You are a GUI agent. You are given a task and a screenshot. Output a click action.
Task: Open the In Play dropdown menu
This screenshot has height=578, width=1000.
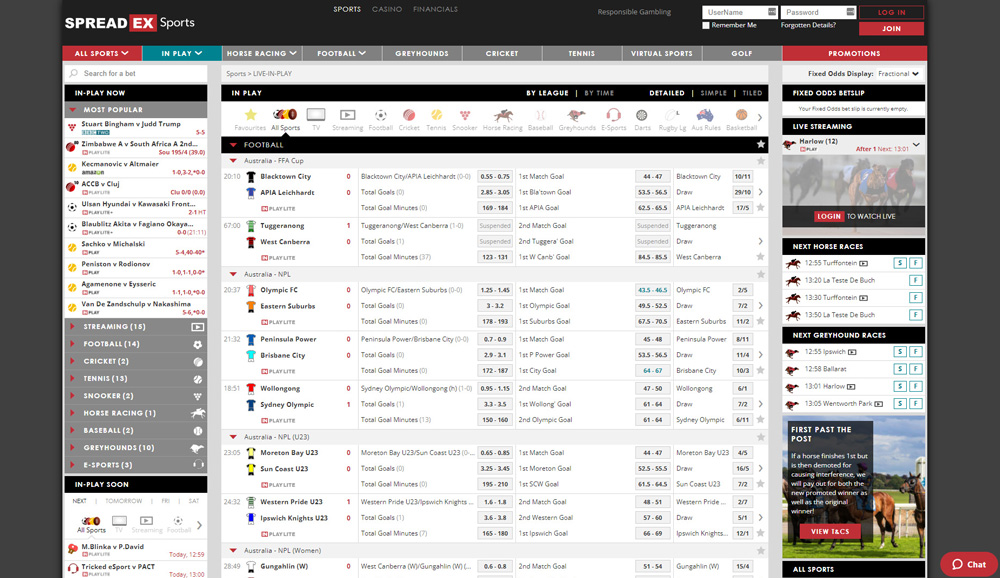tap(182, 54)
